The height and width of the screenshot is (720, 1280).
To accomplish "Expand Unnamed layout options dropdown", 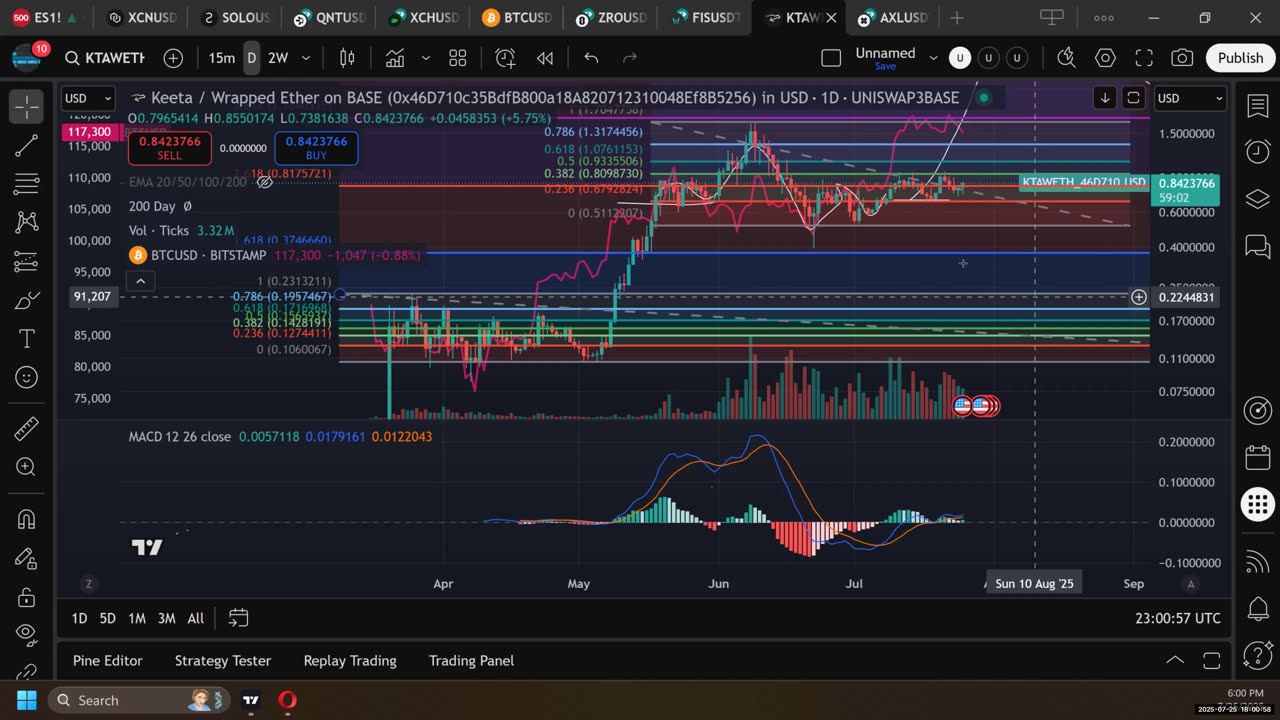I will 934,58.
